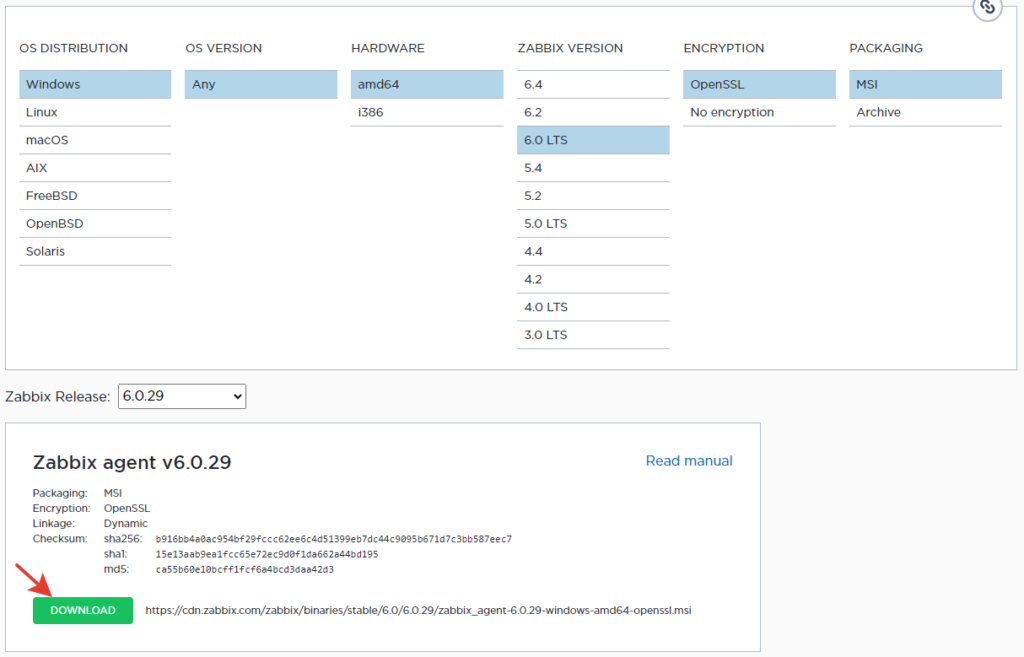Image resolution: width=1024 pixels, height=657 pixels.
Task: Pick Zabbix version 5.2
Action: pos(593,196)
